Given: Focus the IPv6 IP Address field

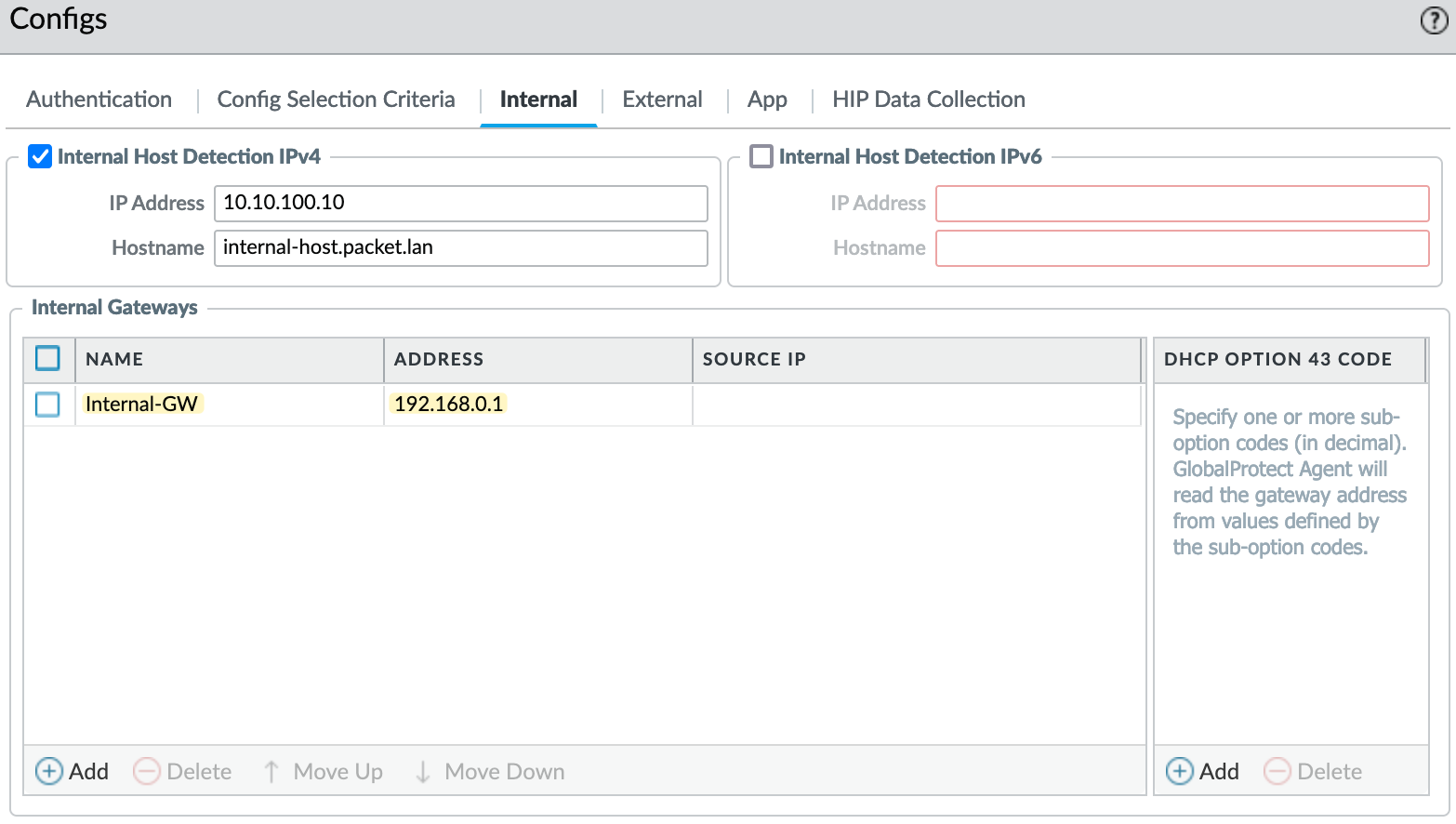Looking at the screenshot, I should point(1182,204).
